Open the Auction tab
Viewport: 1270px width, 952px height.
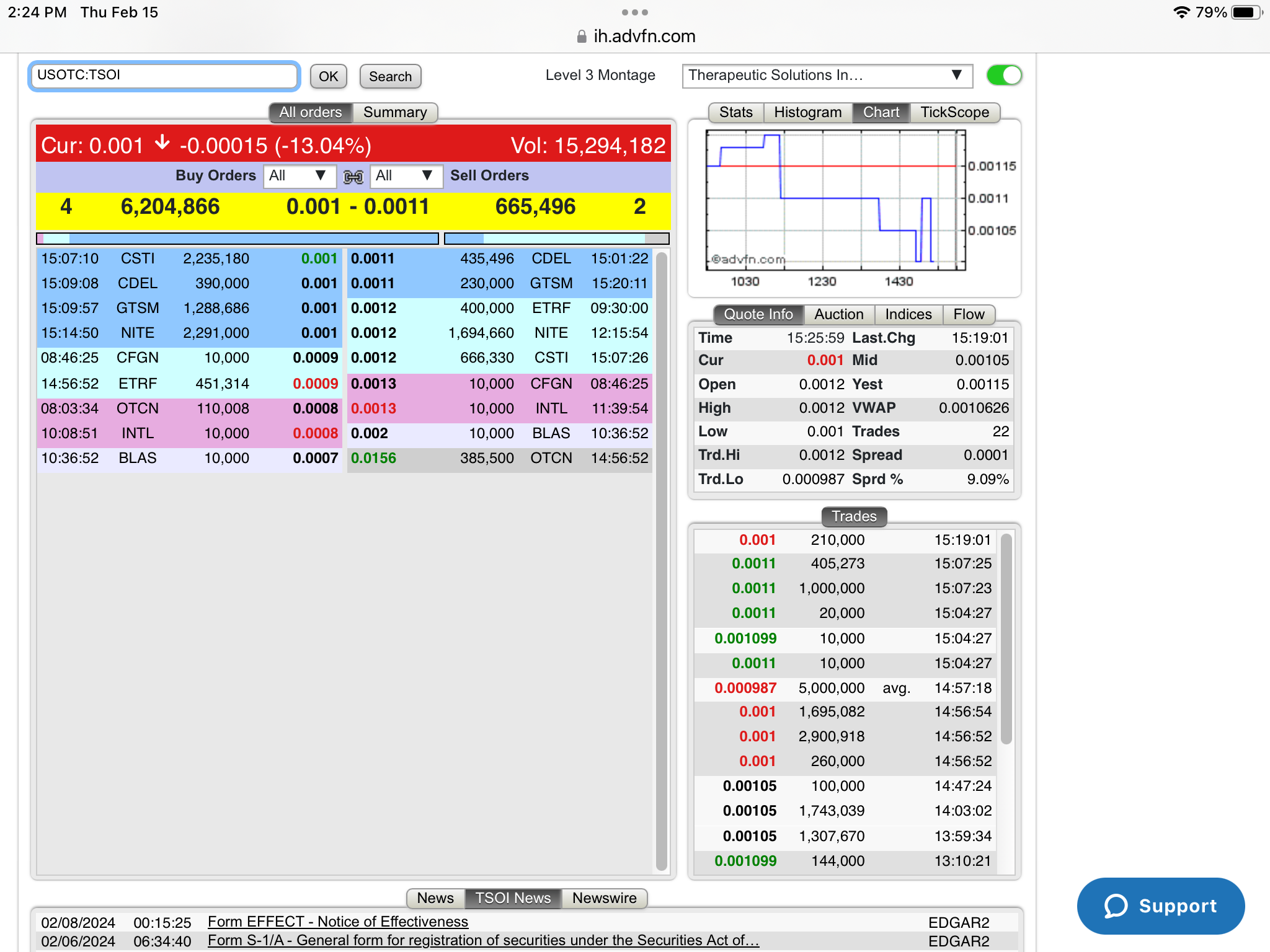(x=839, y=314)
